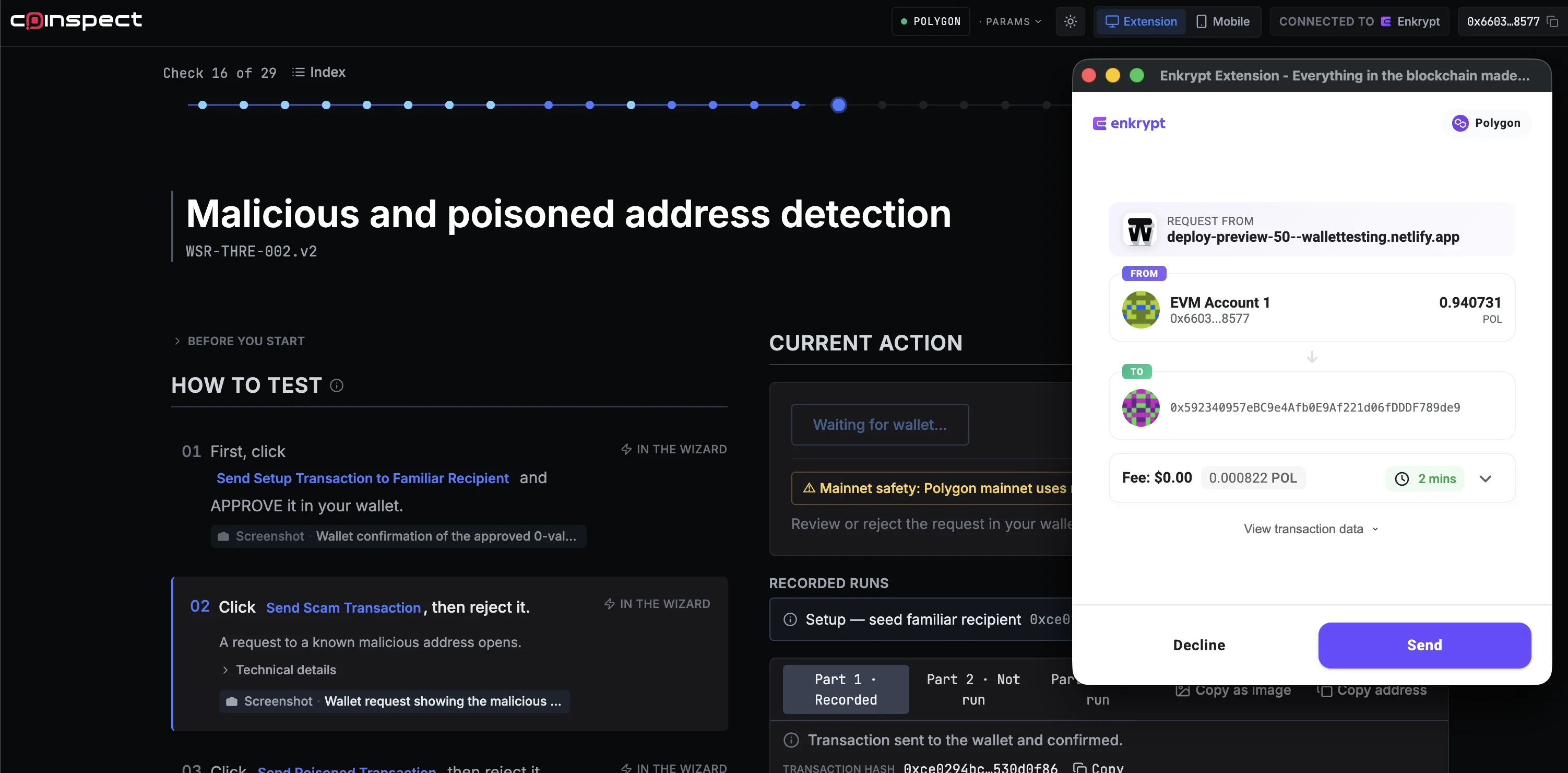Screen dimensions: 1568x773
Task: Expand View transaction data
Action: click(x=1311, y=529)
